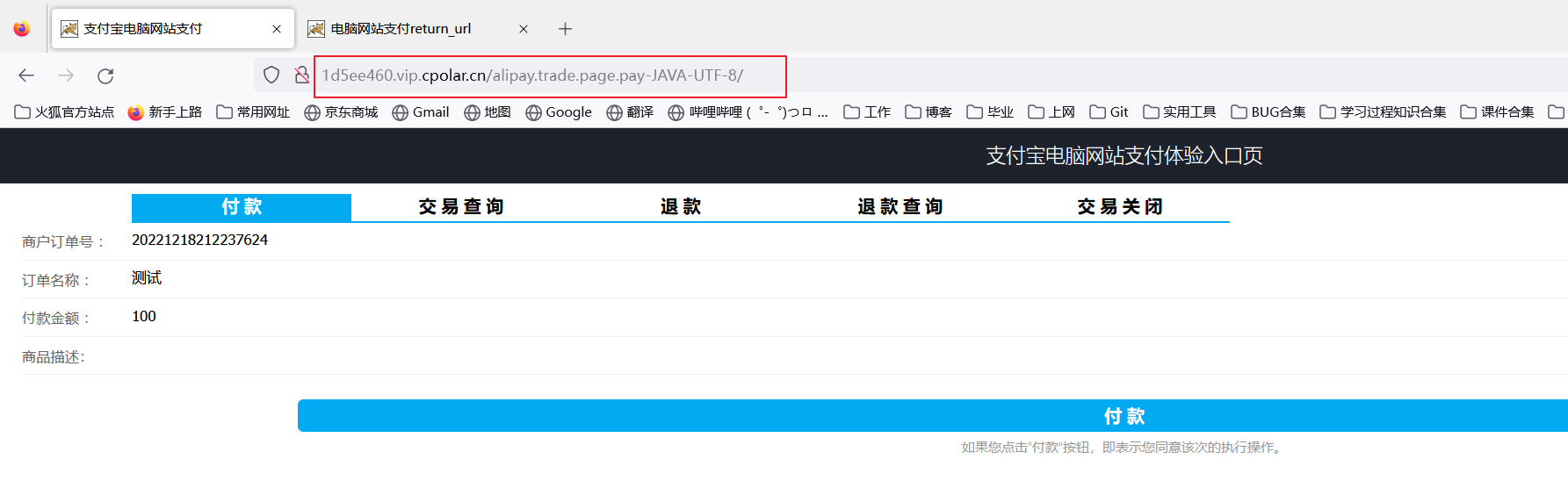Switch to the 交易查询 tab
This screenshot has width=1568, height=488.
point(461,207)
